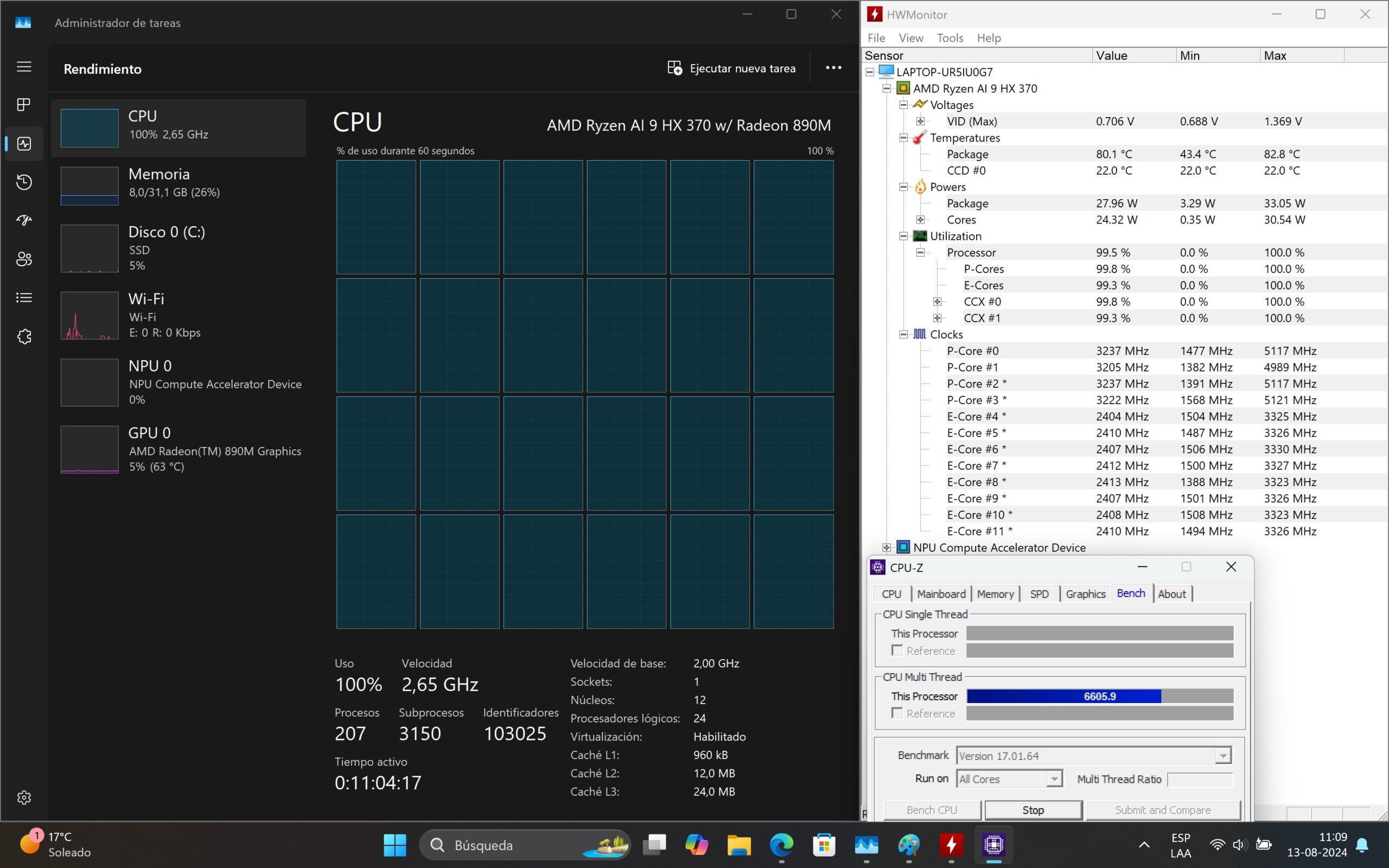
Task: Collapse AMD Ryzen AI 9 HX 370 node
Action: click(887, 88)
